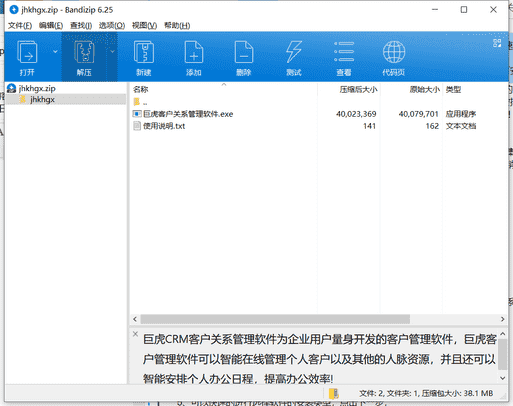
Task: Click the zip folder icon in status bar
Action: [x=334, y=393]
